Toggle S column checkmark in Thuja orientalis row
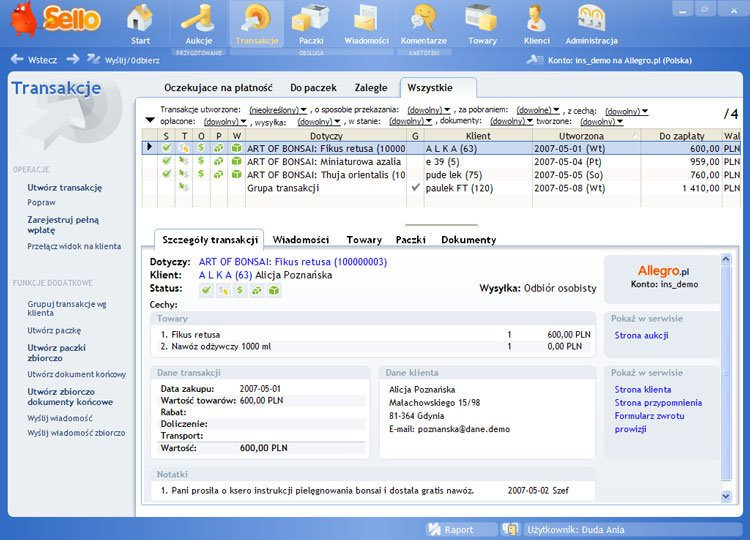 (x=167, y=174)
